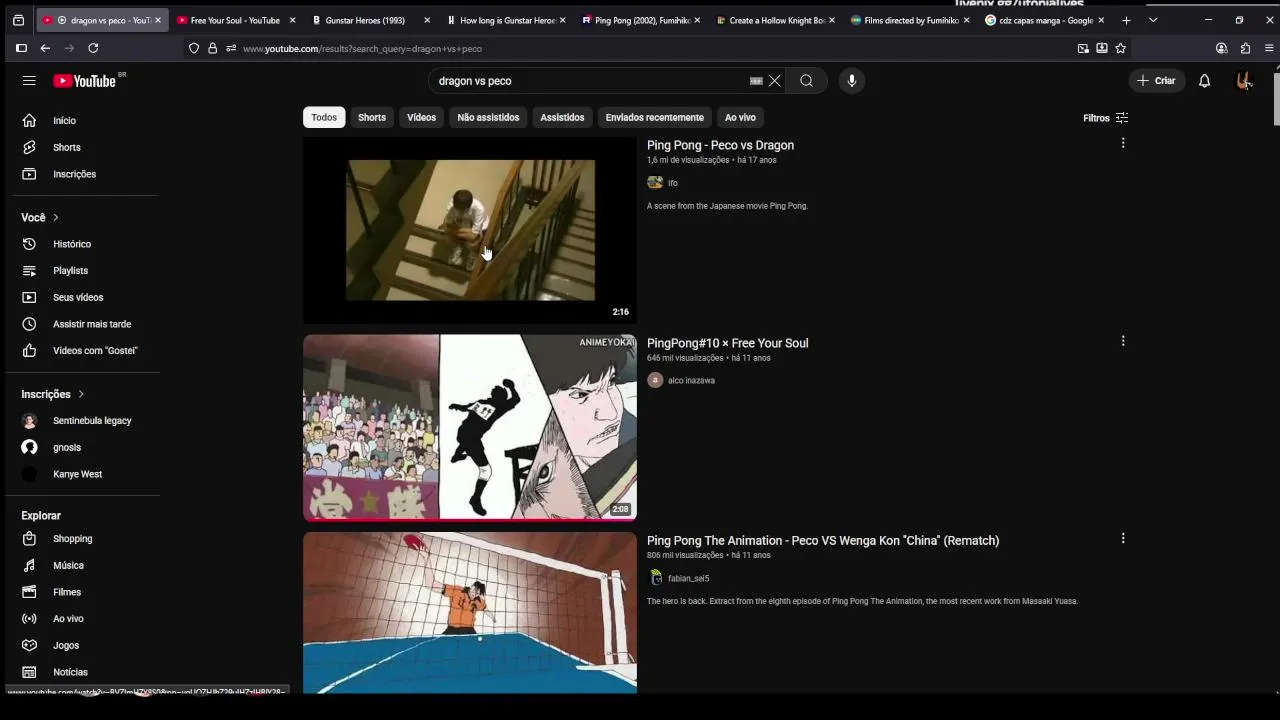
Task: Click the browser address bar URL
Action: point(362,48)
